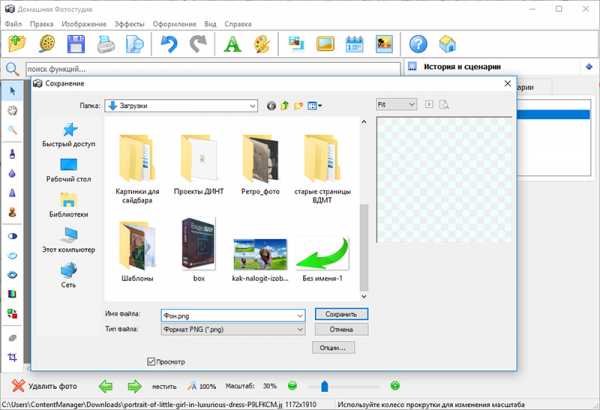This screenshot has height=410, width=600.
Task: Click the blue question mark help icon
Action: coord(418,43)
